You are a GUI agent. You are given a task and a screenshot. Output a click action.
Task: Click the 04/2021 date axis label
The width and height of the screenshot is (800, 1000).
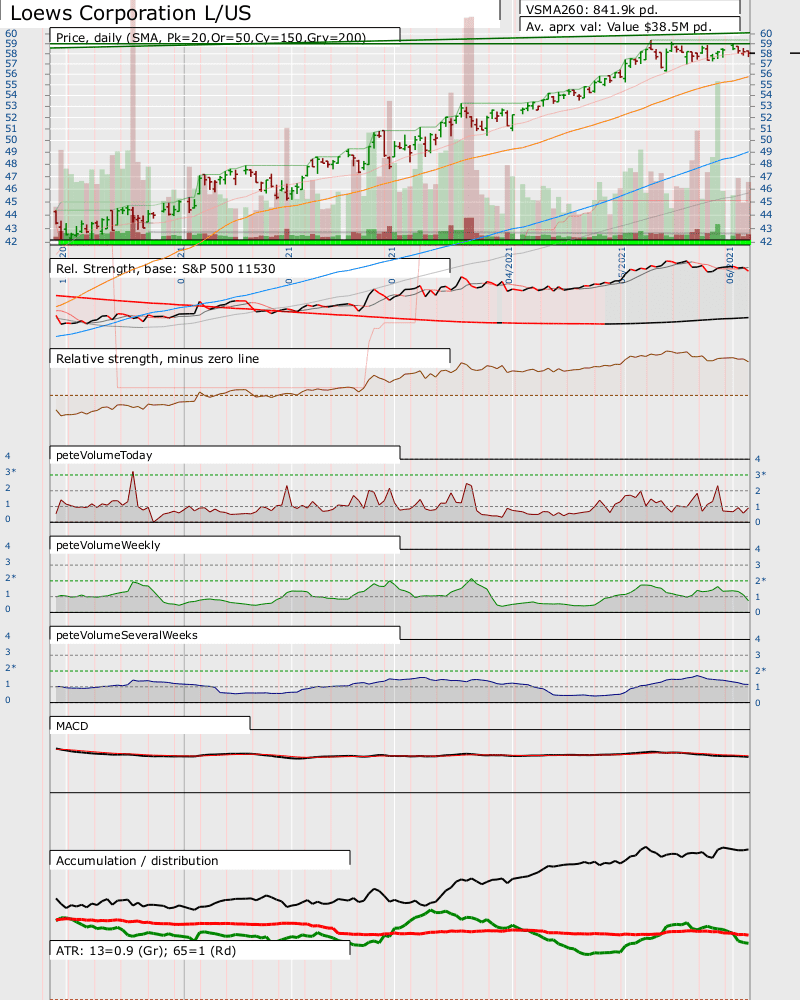click(x=509, y=266)
